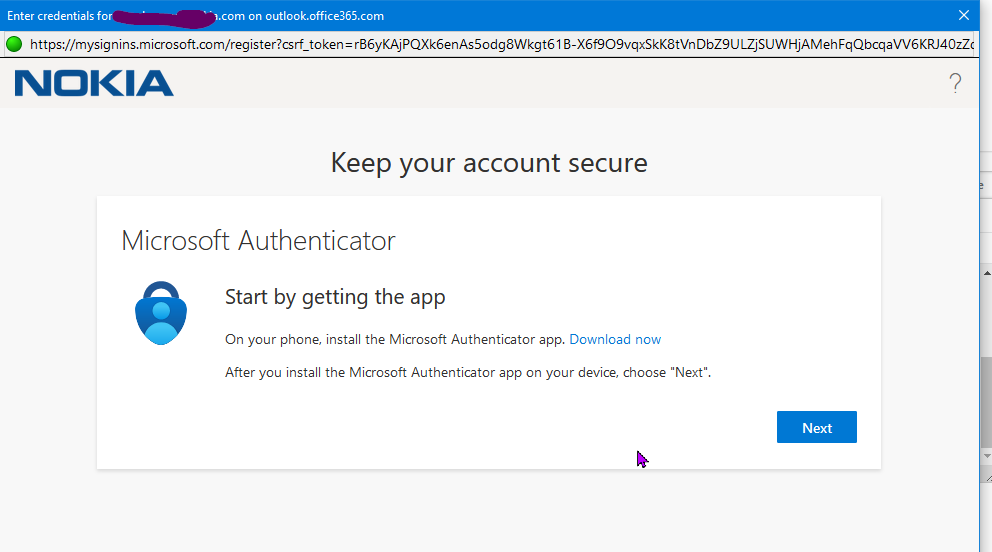992x552 pixels.
Task: Click scrollbar down arrow in background window
Action: [987, 456]
